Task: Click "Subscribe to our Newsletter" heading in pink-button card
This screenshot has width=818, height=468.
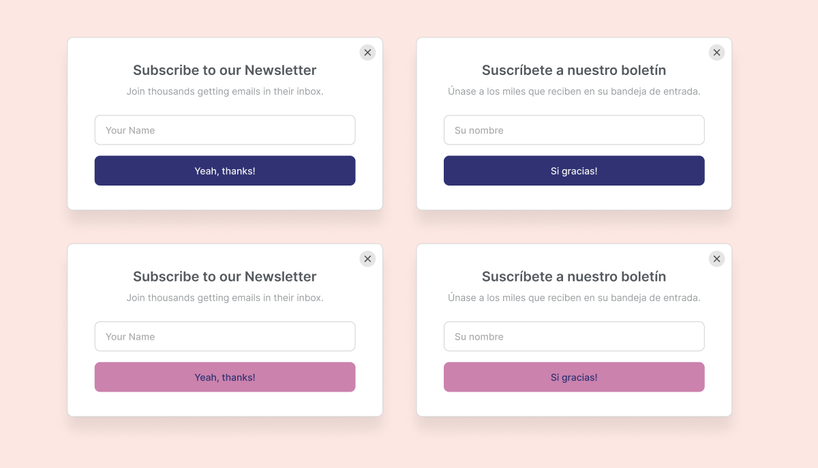Action: pyautogui.click(x=225, y=276)
